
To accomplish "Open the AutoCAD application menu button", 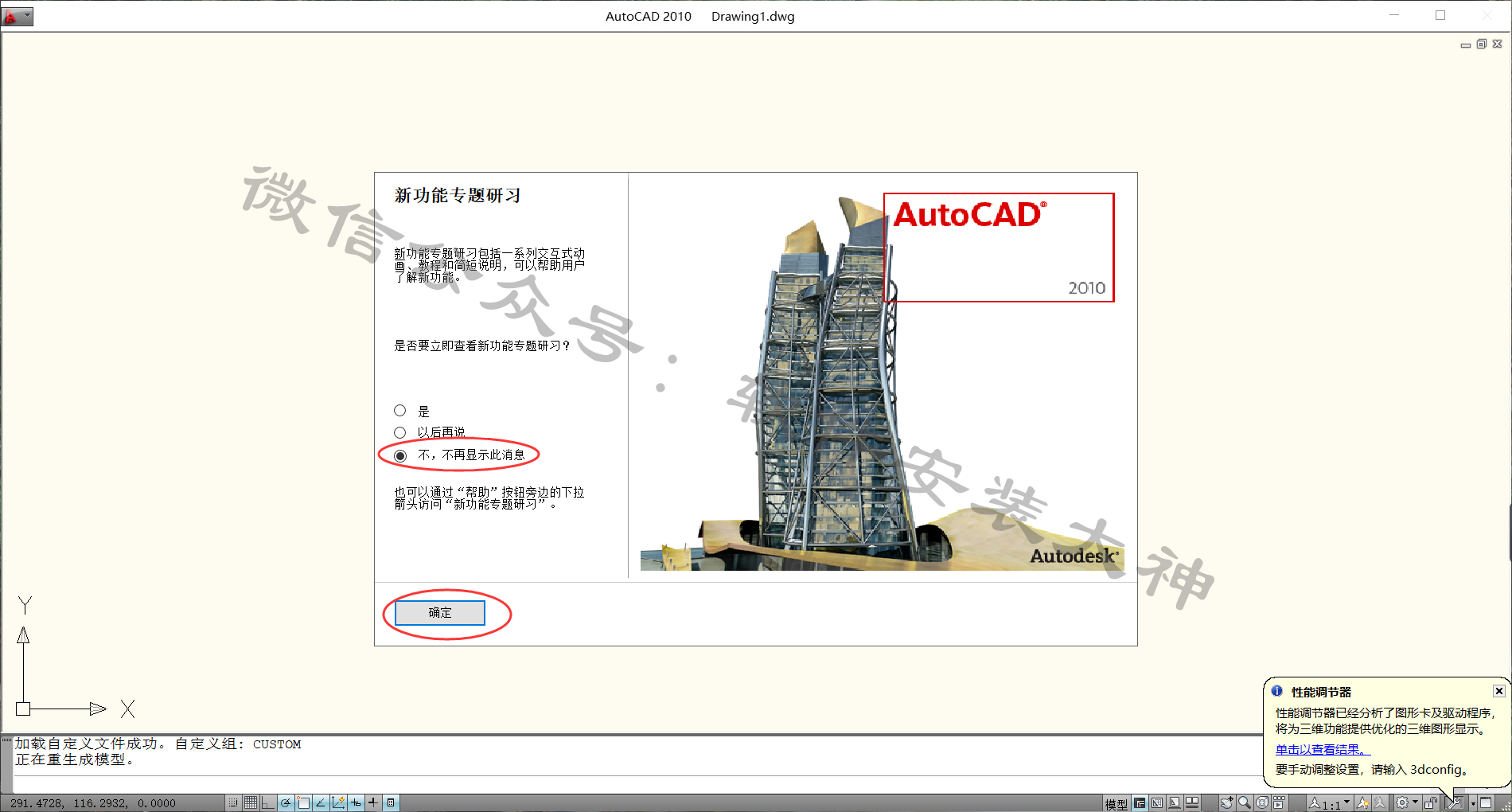I will pyautogui.click(x=17, y=16).
